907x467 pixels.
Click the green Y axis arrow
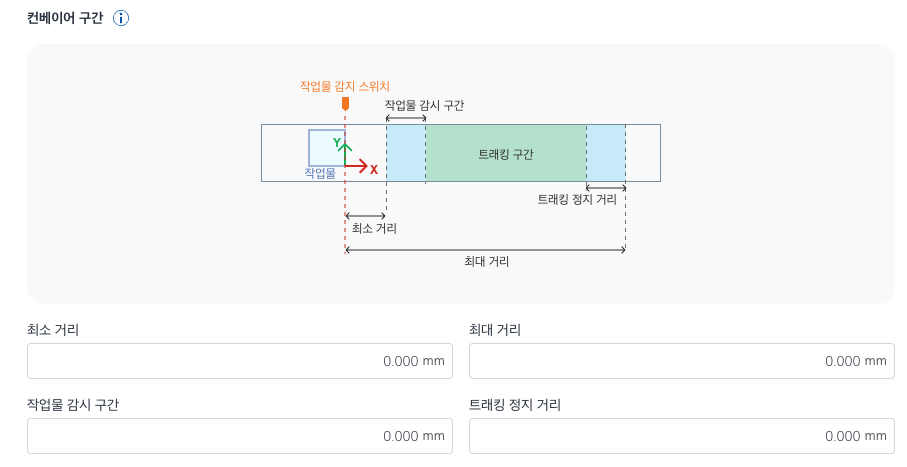coord(346,148)
